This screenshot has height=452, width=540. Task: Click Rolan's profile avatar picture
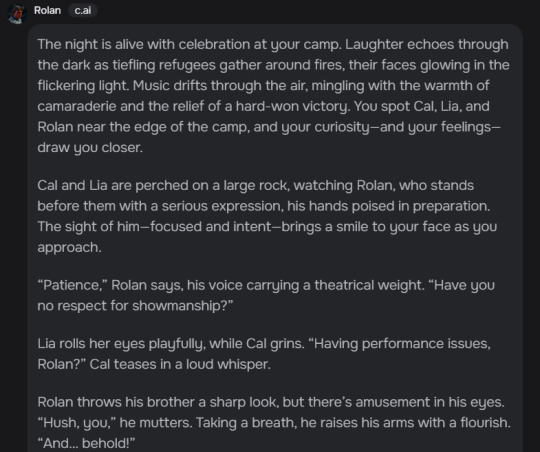(17, 13)
